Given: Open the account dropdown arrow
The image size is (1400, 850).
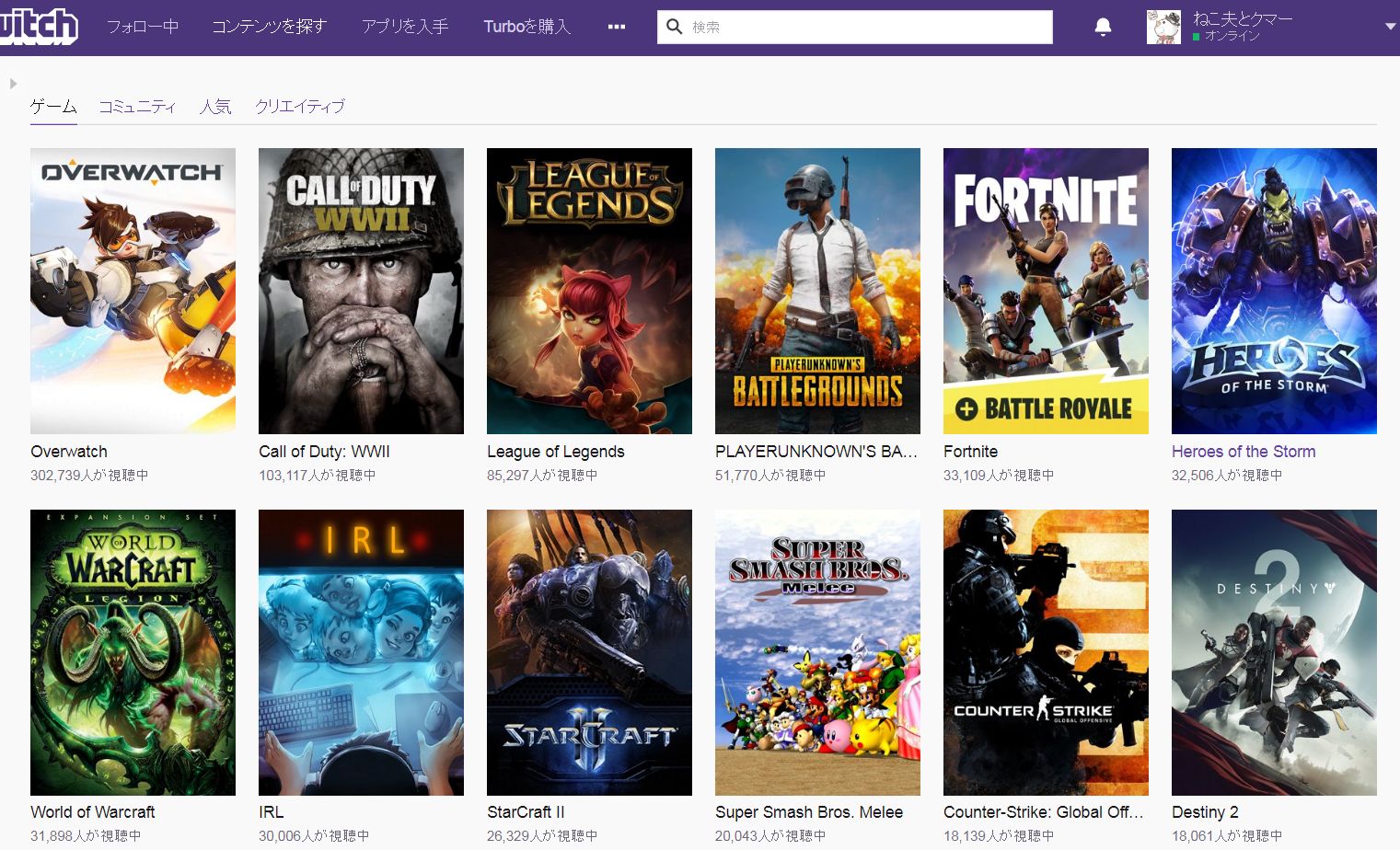Looking at the screenshot, I should click(1390, 27).
